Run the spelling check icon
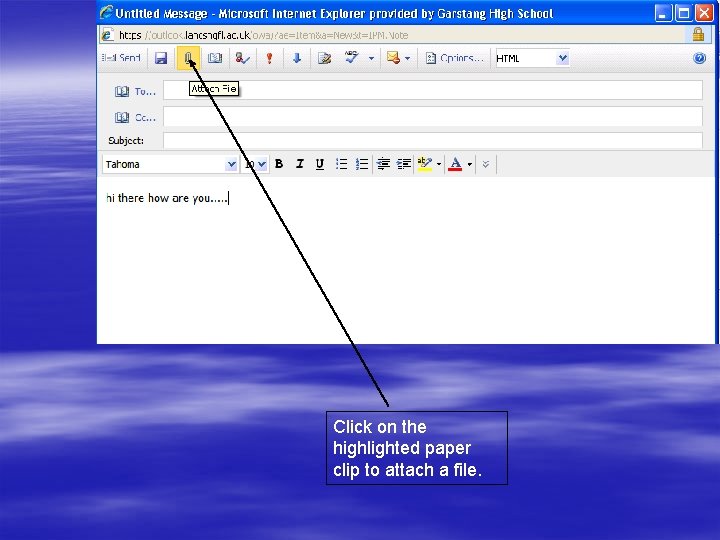Image resolution: width=720 pixels, height=540 pixels. pyautogui.click(x=352, y=57)
